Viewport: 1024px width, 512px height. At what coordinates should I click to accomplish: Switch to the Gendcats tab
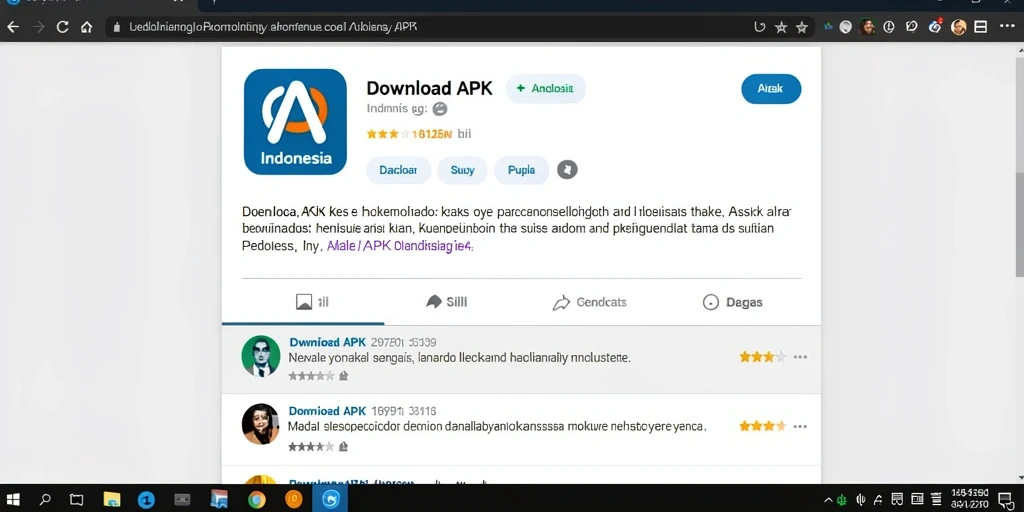coord(589,302)
